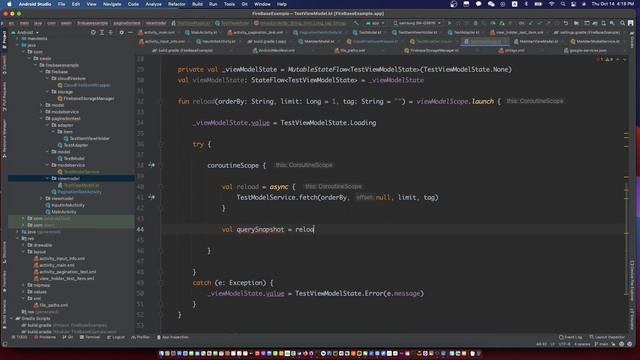Open Project panel gear settings
The width and height of the screenshot is (640, 360).
tap(121, 32)
